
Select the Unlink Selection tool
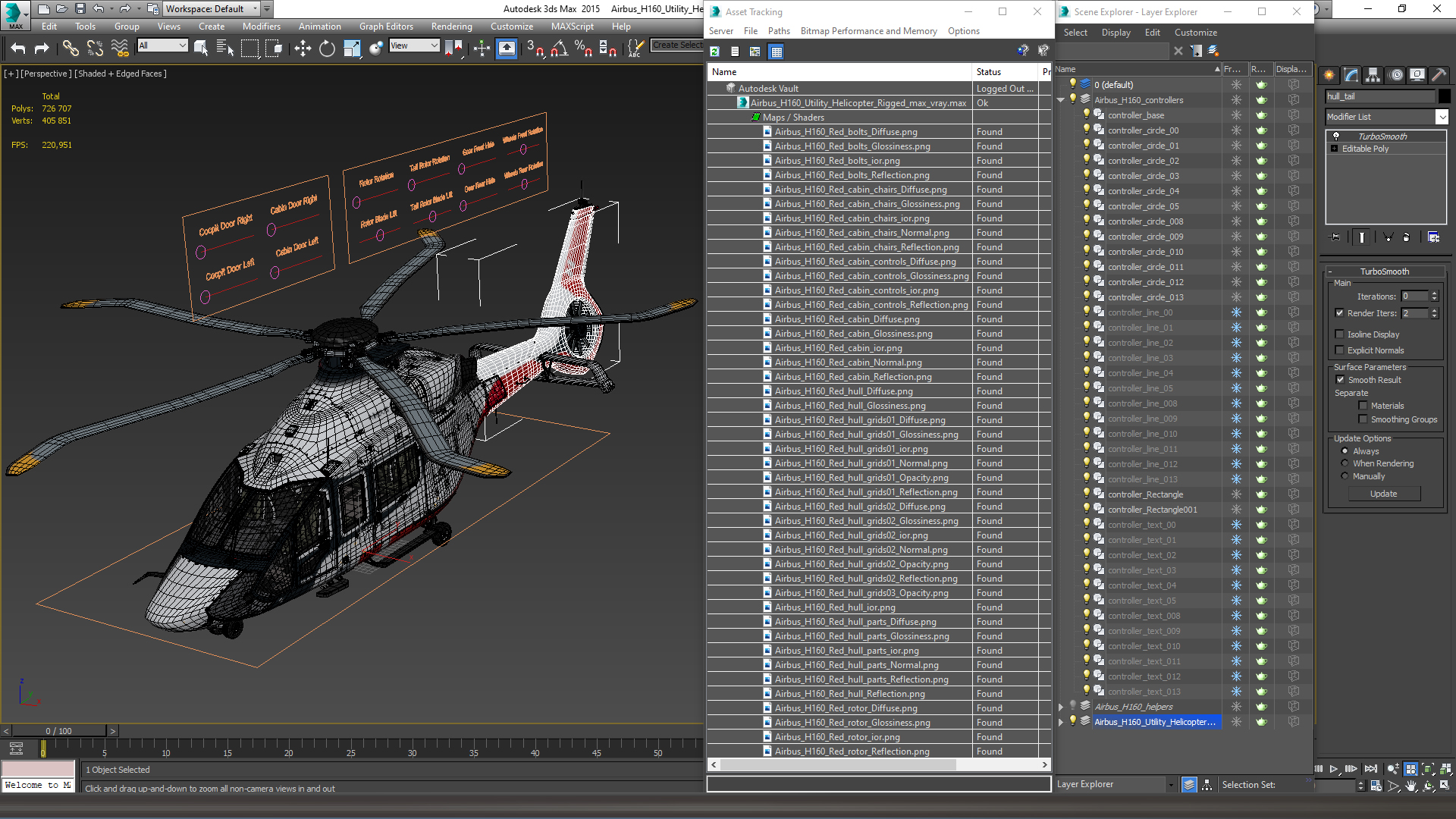[95, 49]
